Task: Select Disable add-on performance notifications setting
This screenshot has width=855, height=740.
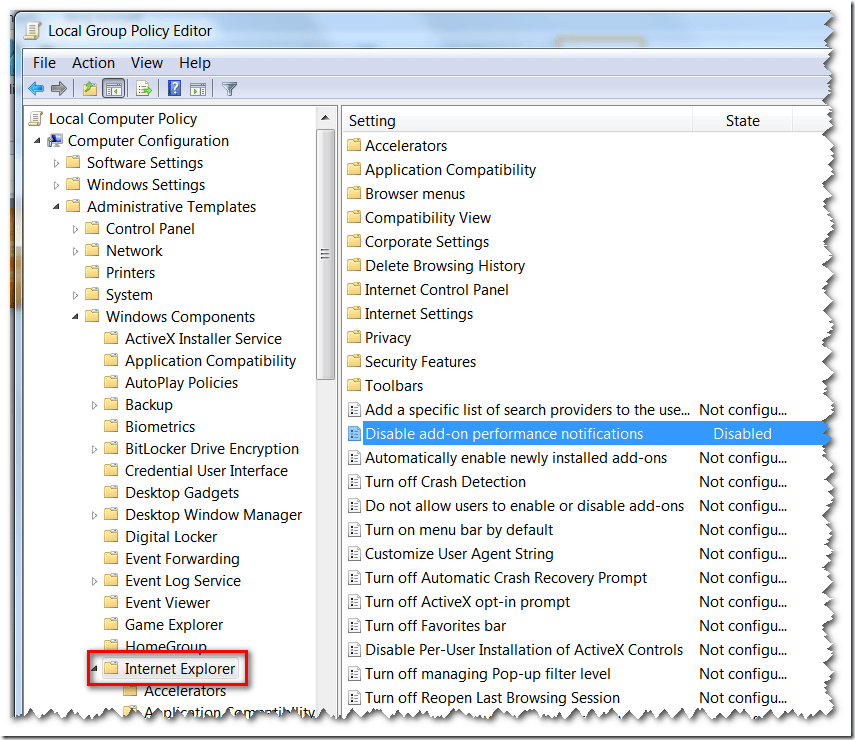Action: pyautogui.click(x=504, y=434)
